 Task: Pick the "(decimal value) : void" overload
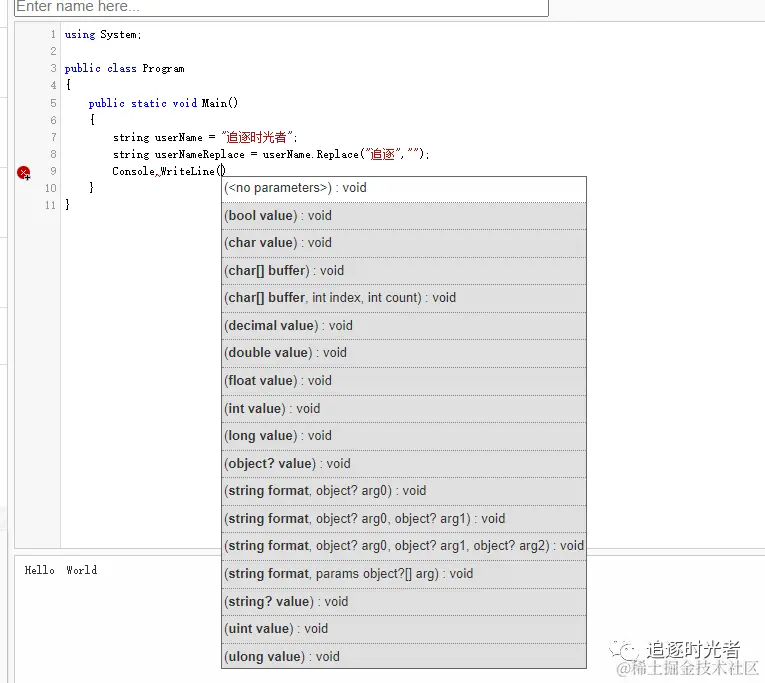[x=404, y=326]
